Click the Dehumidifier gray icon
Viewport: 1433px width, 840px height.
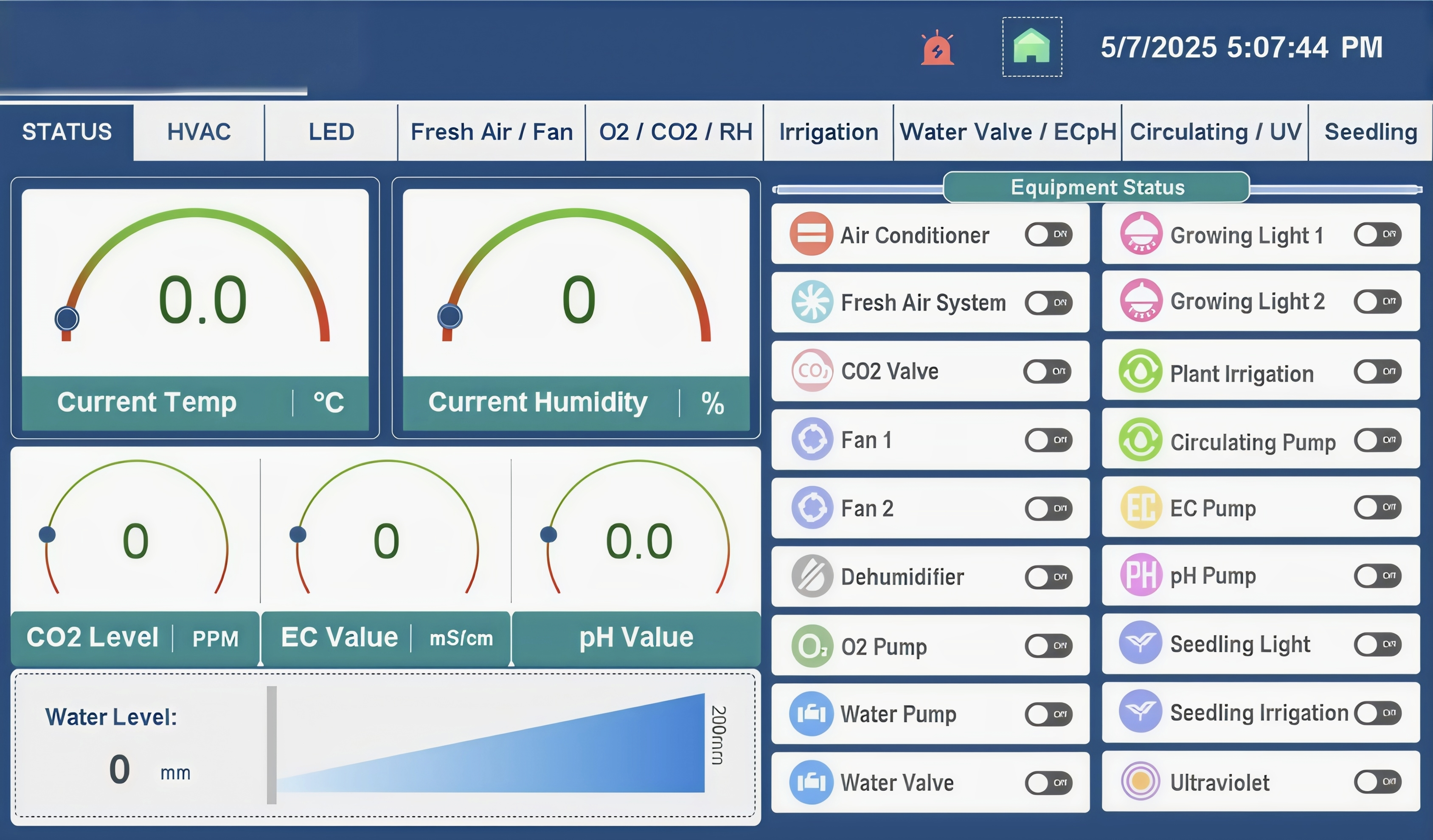coord(812,576)
